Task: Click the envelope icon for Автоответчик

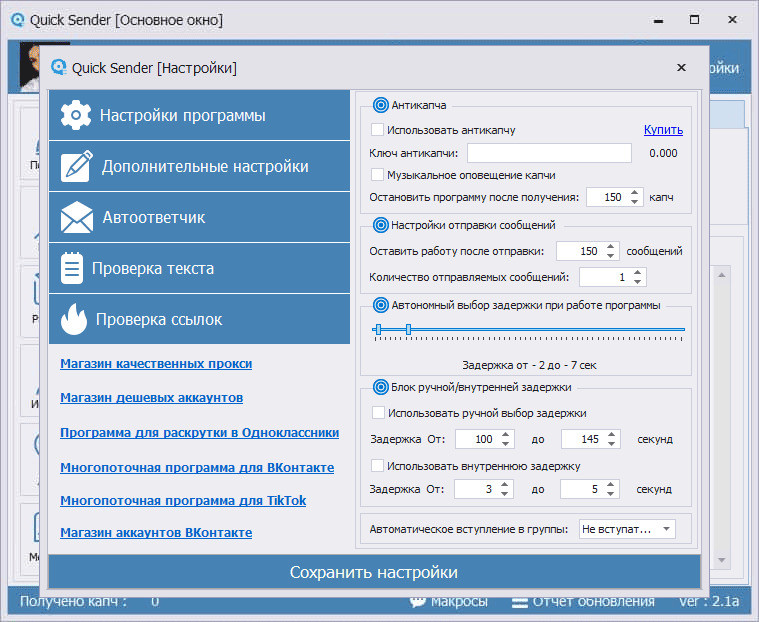Action: pyautogui.click(x=77, y=218)
